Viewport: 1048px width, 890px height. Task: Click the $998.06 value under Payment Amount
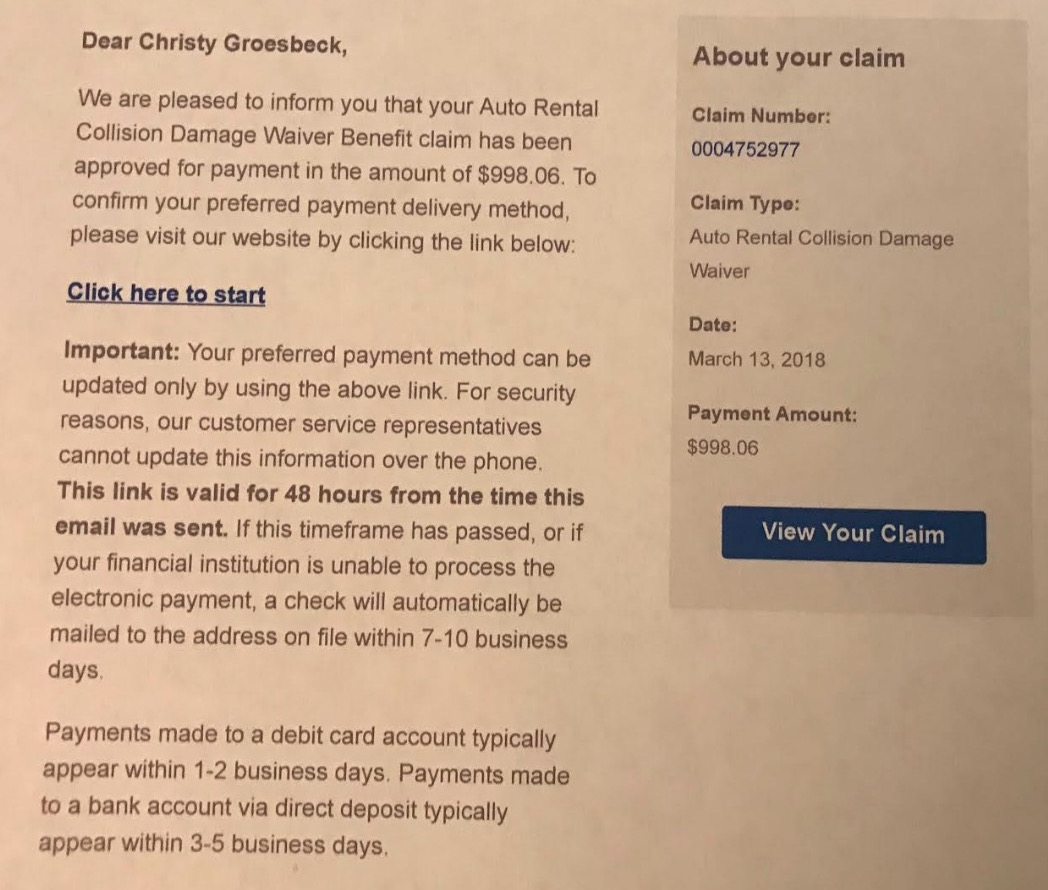723,448
